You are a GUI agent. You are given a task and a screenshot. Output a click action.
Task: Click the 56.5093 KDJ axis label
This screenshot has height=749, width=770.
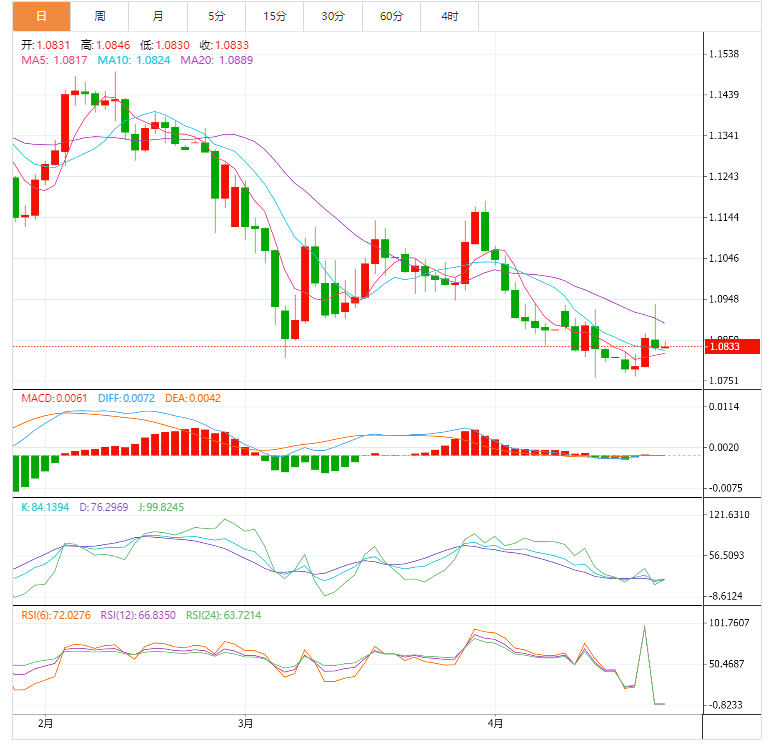(727, 555)
